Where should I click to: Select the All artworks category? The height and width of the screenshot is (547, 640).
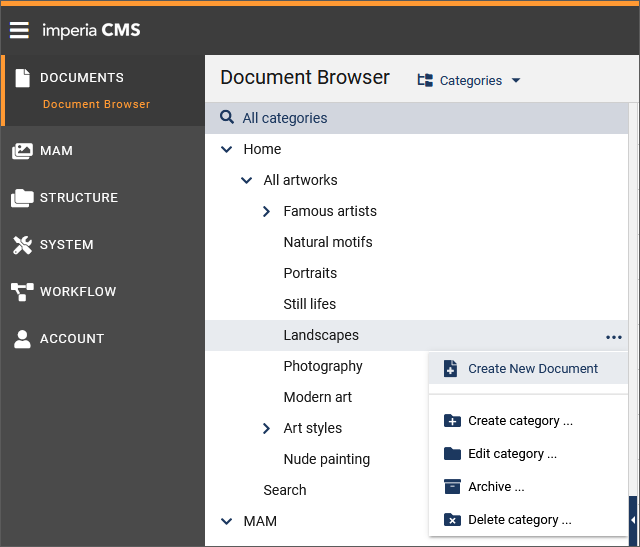point(300,180)
